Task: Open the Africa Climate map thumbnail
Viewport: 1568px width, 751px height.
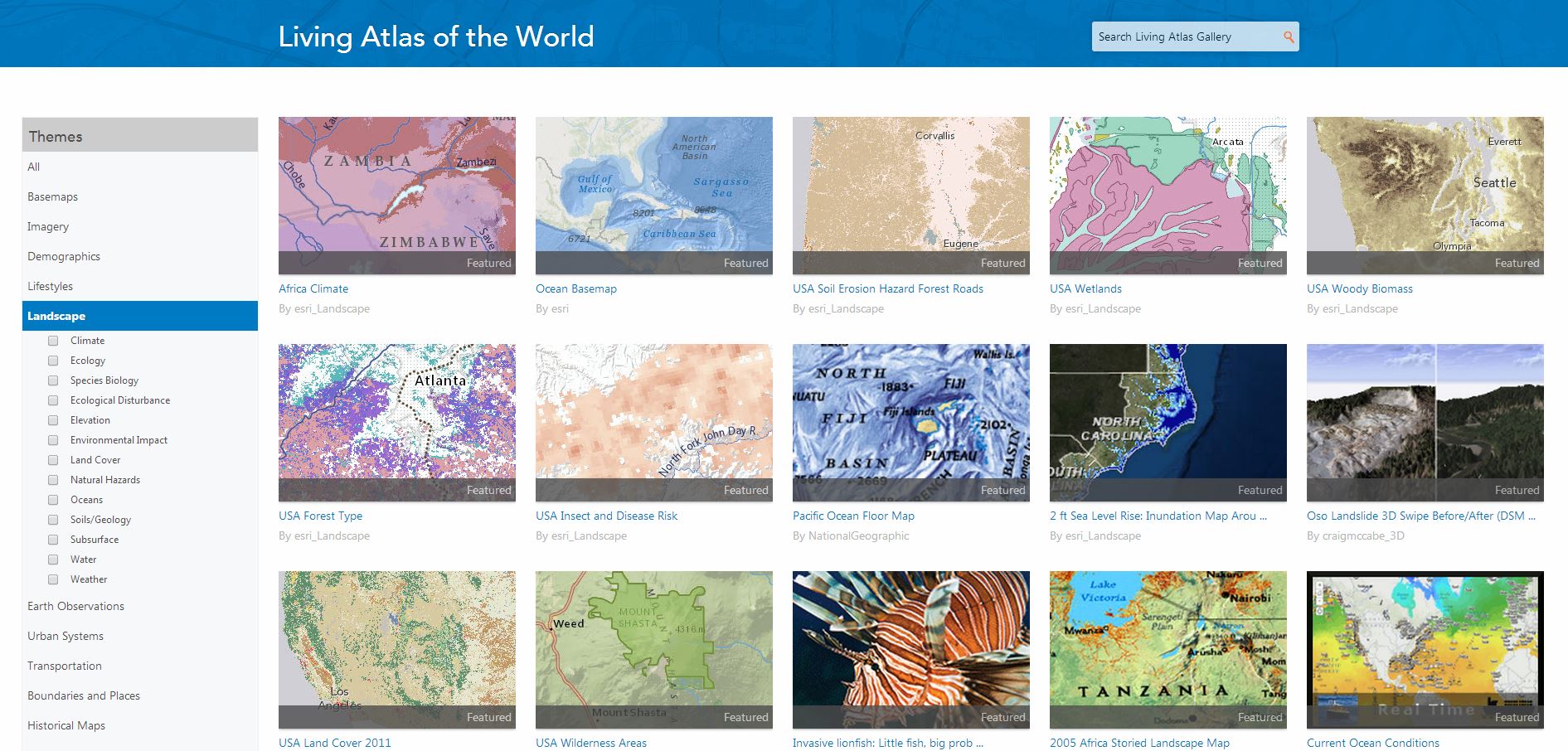Action: tap(397, 196)
